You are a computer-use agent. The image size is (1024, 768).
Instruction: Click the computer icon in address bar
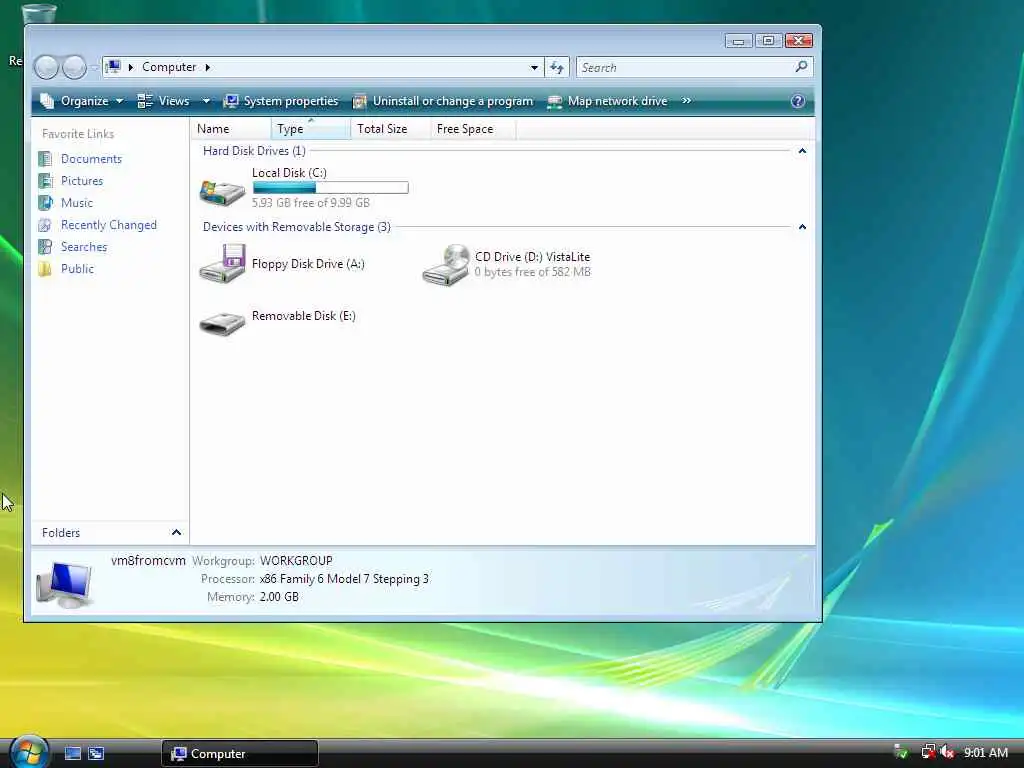(x=113, y=67)
